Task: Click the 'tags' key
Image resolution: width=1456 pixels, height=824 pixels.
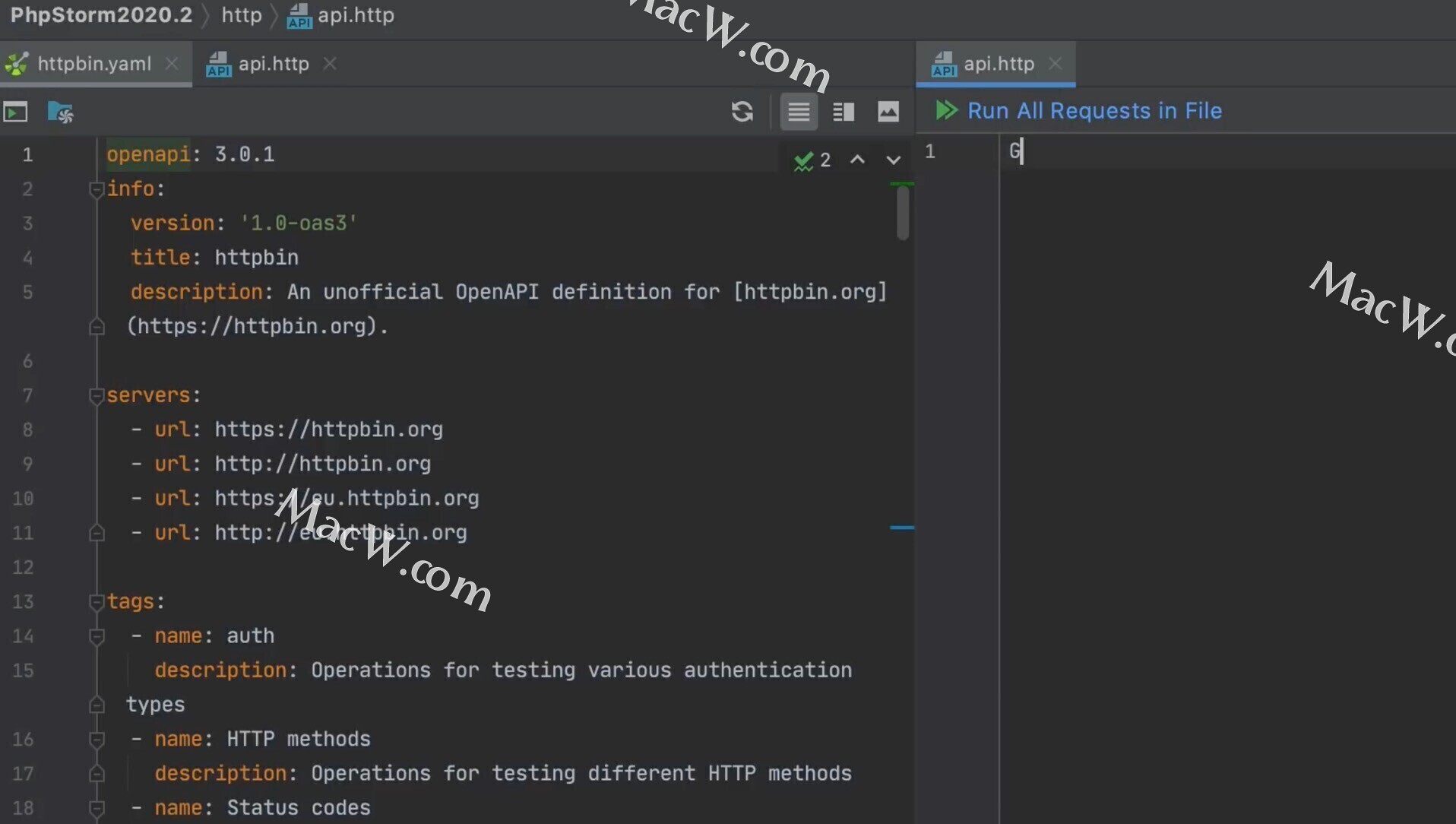Action: tap(131, 602)
